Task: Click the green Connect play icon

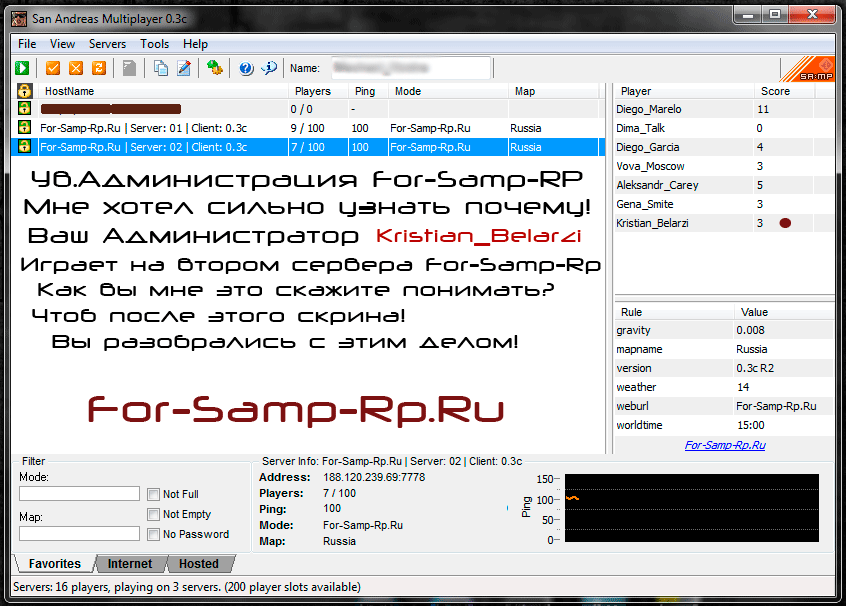Action: tap(22, 68)
